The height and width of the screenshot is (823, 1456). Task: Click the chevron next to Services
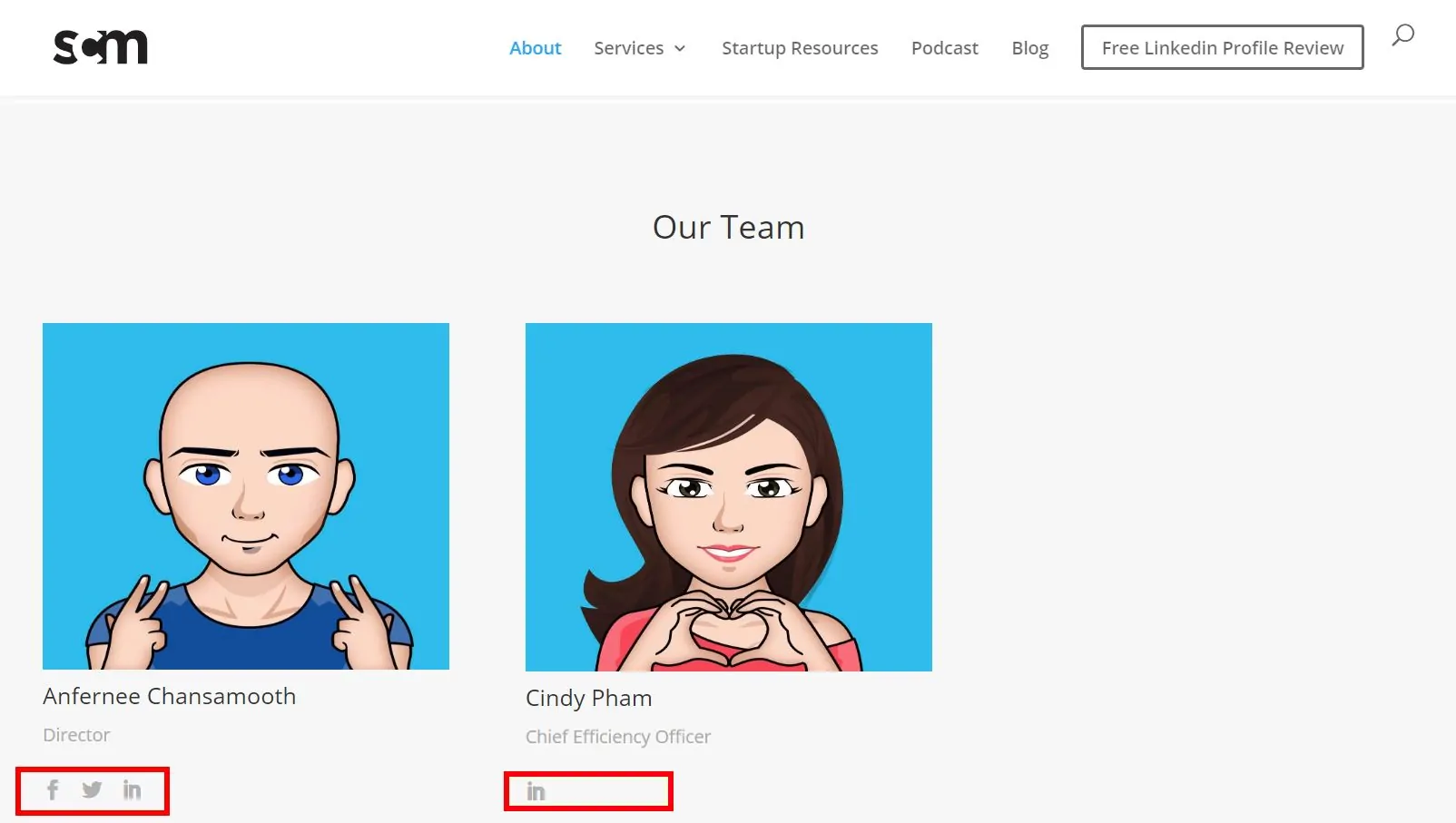(x=680, y=49)
